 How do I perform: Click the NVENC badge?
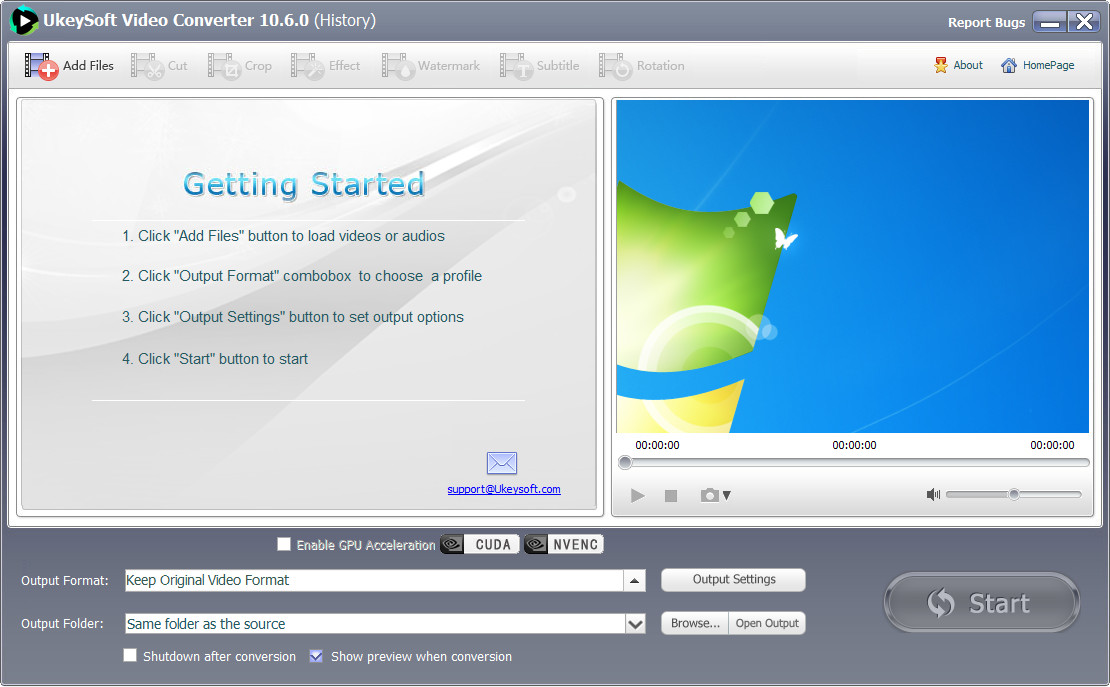click(563, 544)
